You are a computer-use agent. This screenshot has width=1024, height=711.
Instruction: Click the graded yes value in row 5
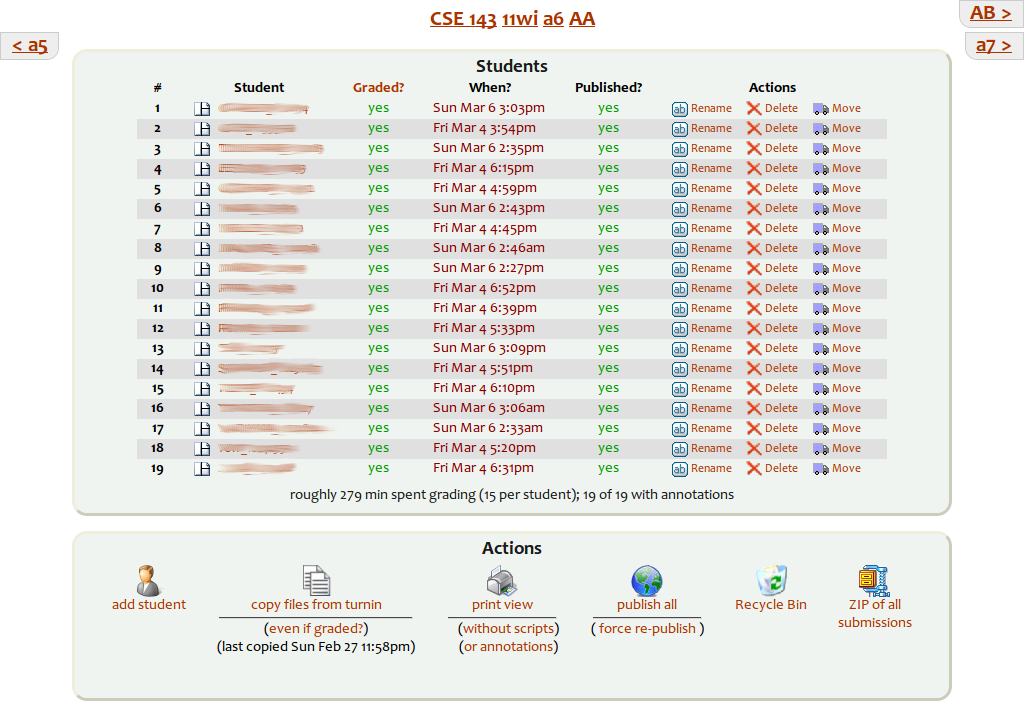378,188
